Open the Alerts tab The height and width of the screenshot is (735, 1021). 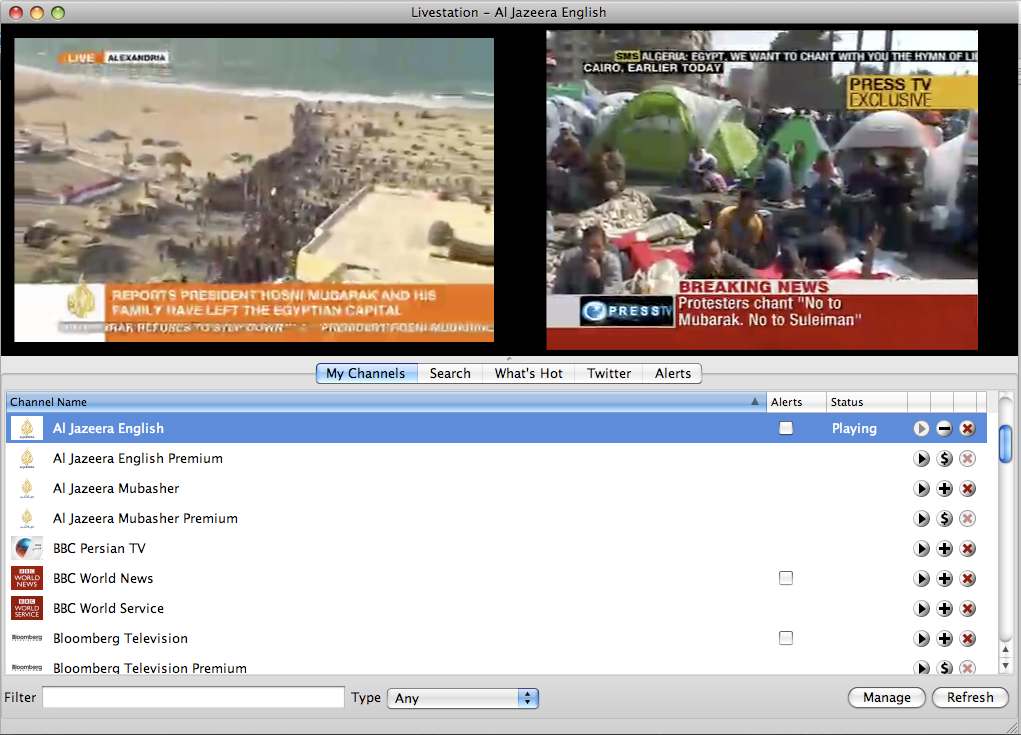(673, 373)
